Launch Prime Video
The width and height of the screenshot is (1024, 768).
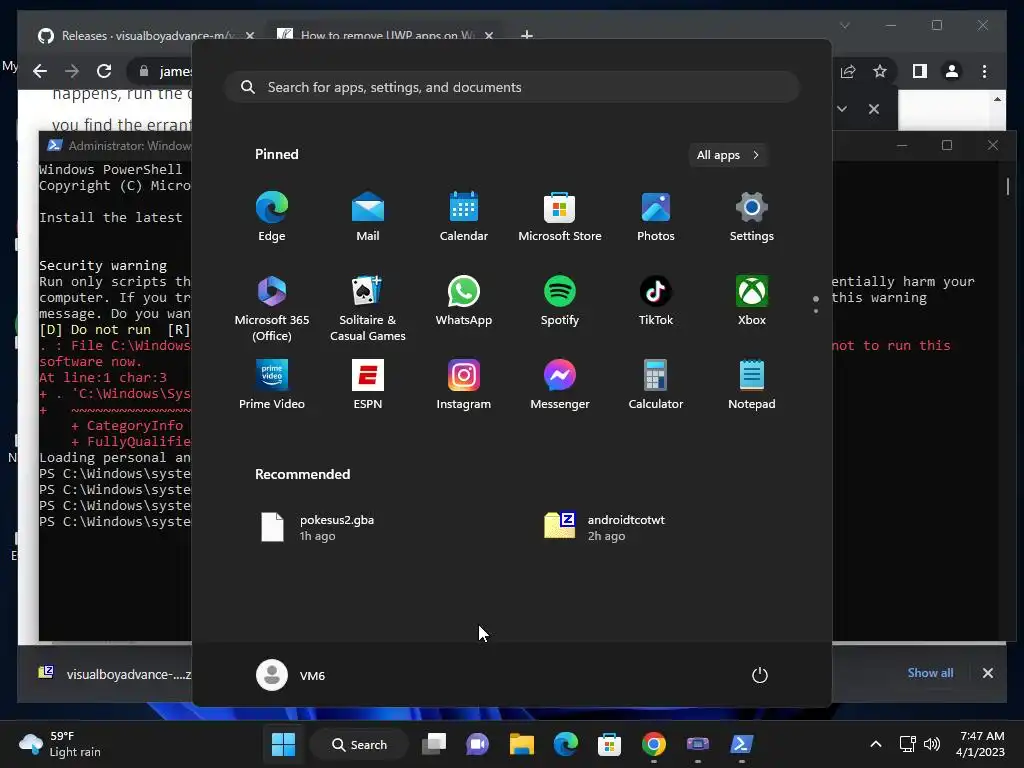(272, 385)
